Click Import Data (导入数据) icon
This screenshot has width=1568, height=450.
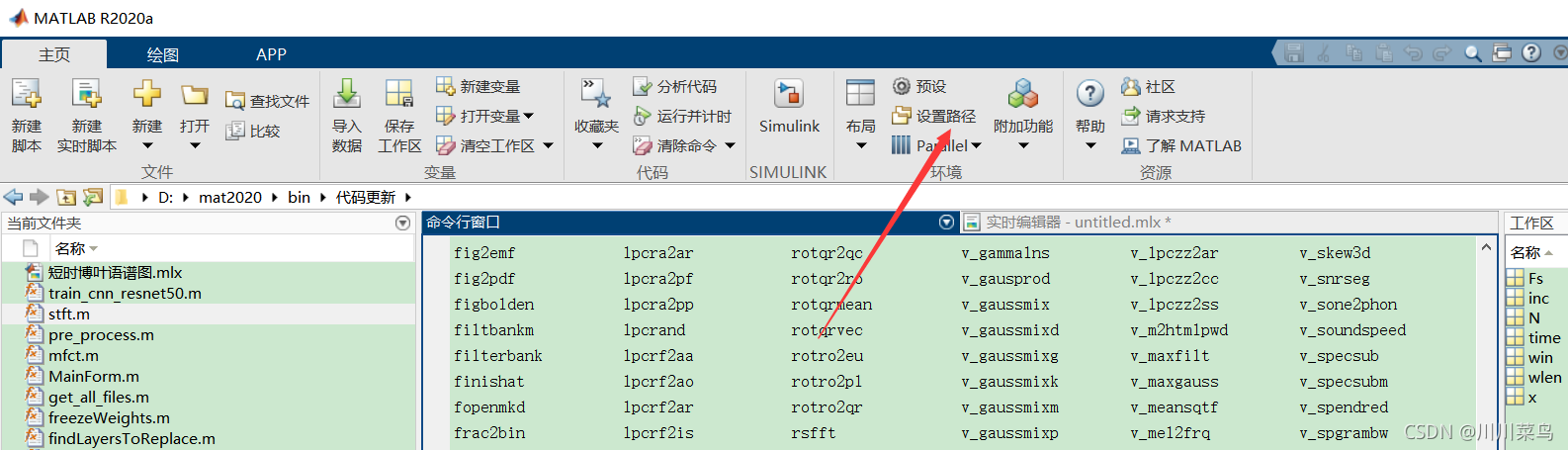(x=347, y=94)
